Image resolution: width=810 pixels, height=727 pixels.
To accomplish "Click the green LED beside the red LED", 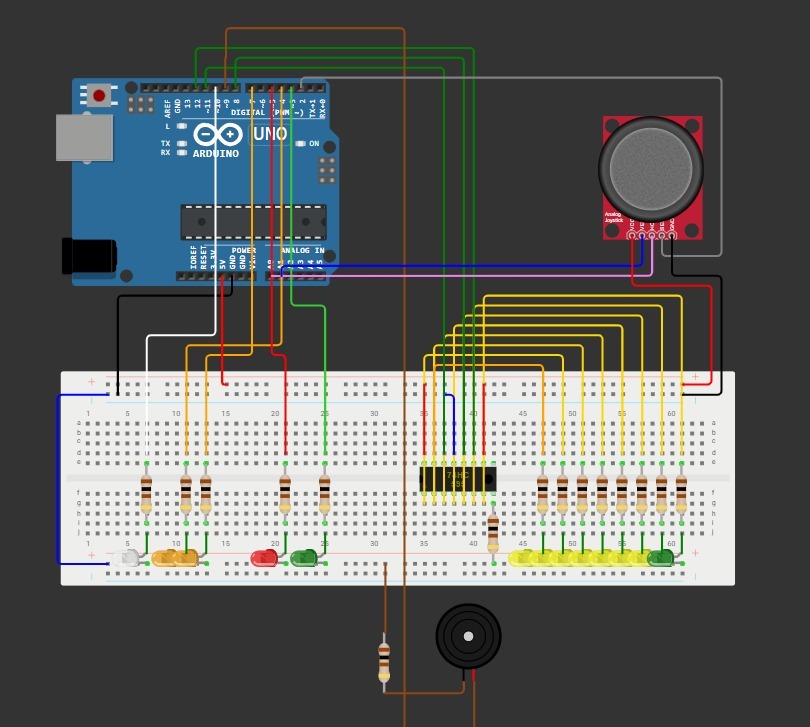I will pos(304,557).
